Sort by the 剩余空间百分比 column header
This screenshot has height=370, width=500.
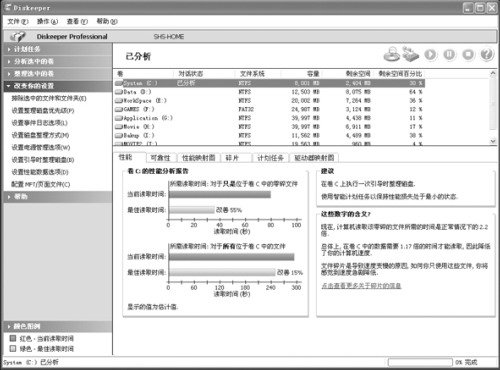point(400,74)
